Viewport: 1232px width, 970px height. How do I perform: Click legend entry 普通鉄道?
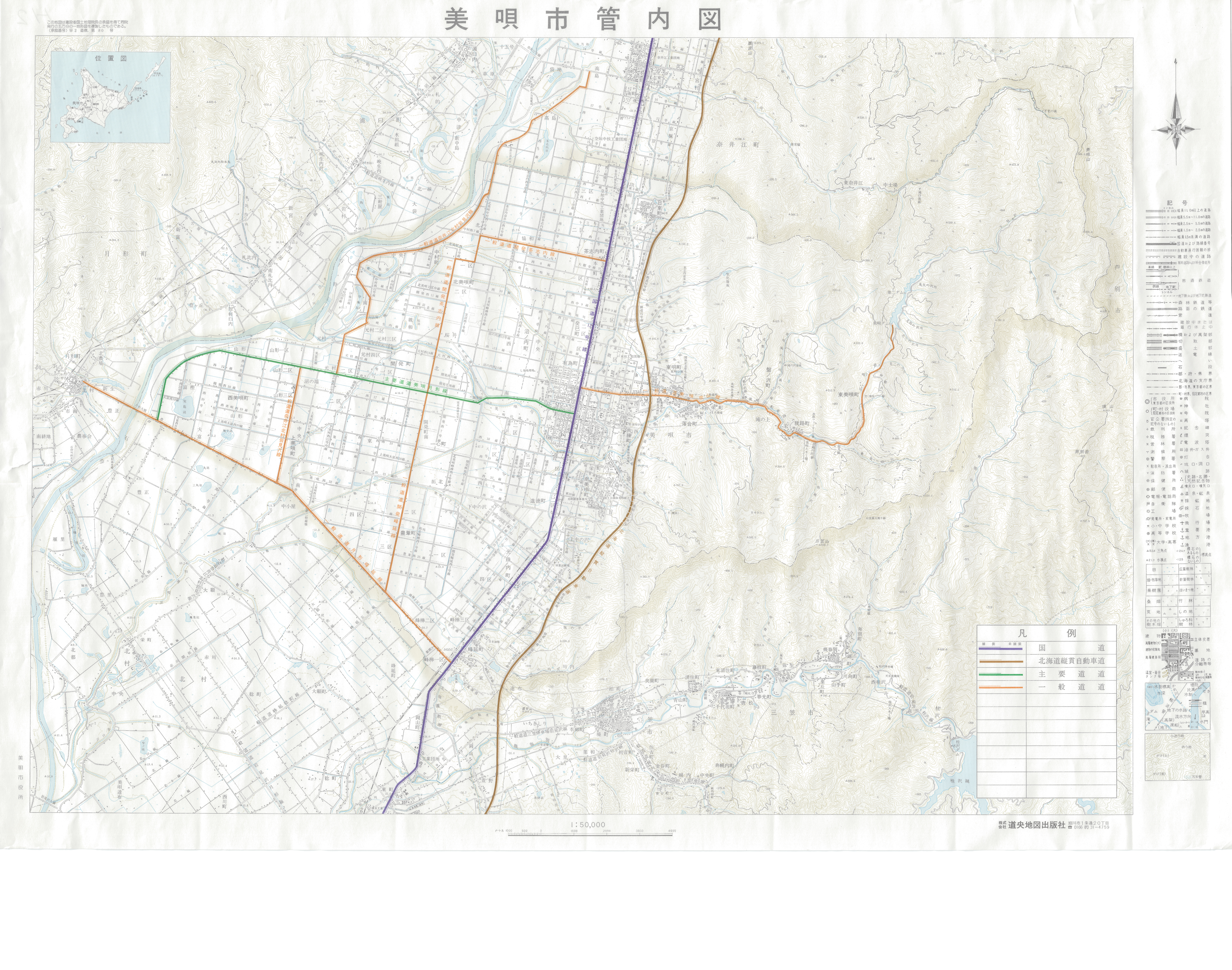pyautogui.click(x=1196, y=281)
